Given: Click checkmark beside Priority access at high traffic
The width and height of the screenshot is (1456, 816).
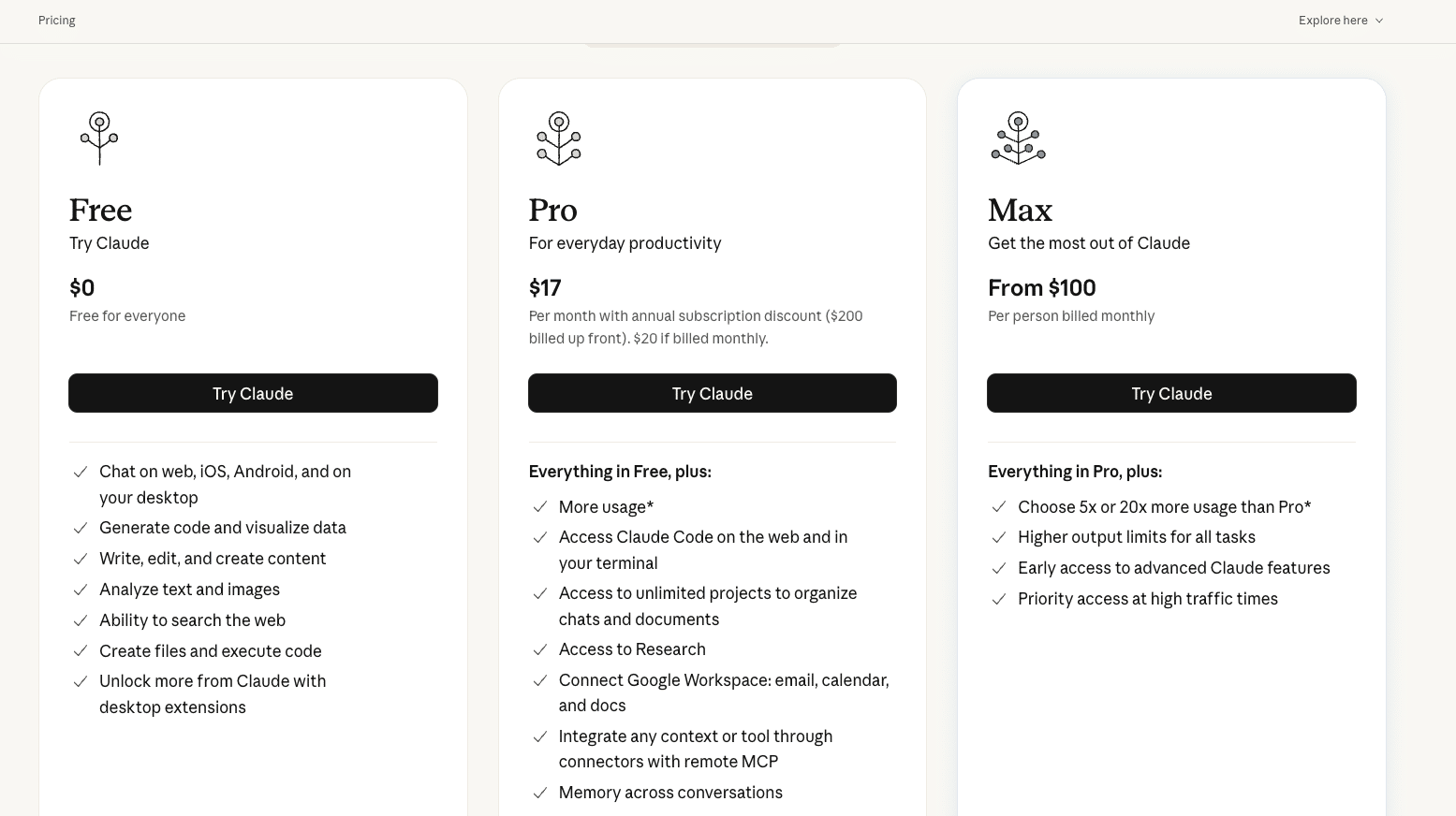Looking at the screenshot, I should 999,600.
